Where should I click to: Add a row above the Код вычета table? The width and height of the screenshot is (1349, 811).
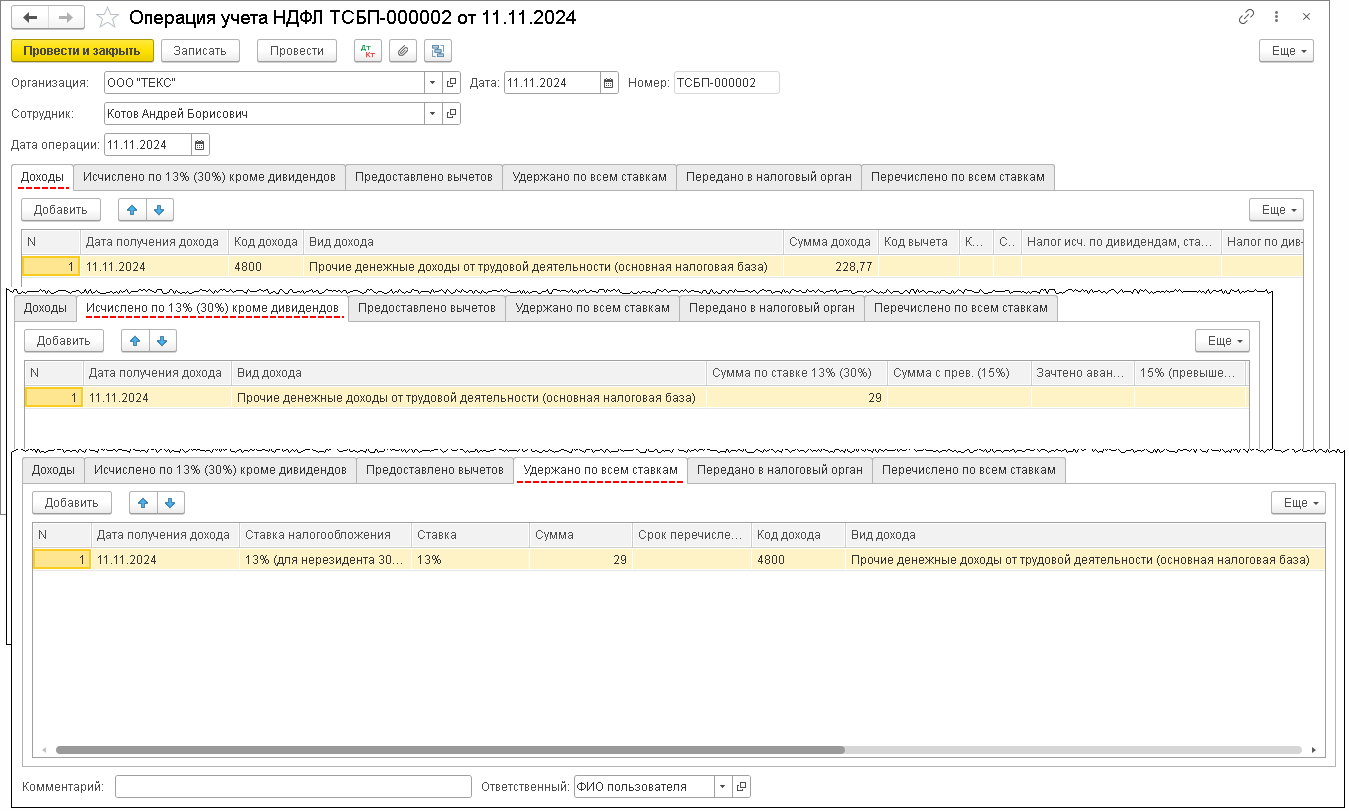point(61,210)
